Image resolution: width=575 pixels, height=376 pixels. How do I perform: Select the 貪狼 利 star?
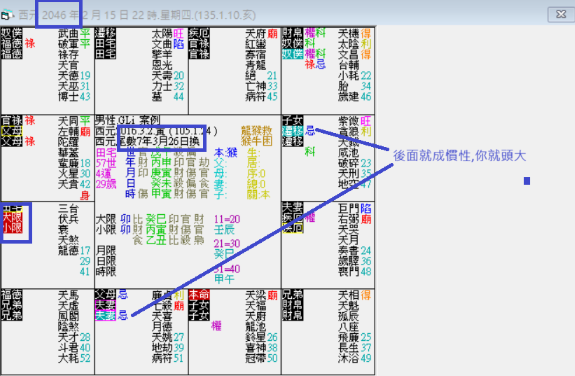click(x=355, y=131)
